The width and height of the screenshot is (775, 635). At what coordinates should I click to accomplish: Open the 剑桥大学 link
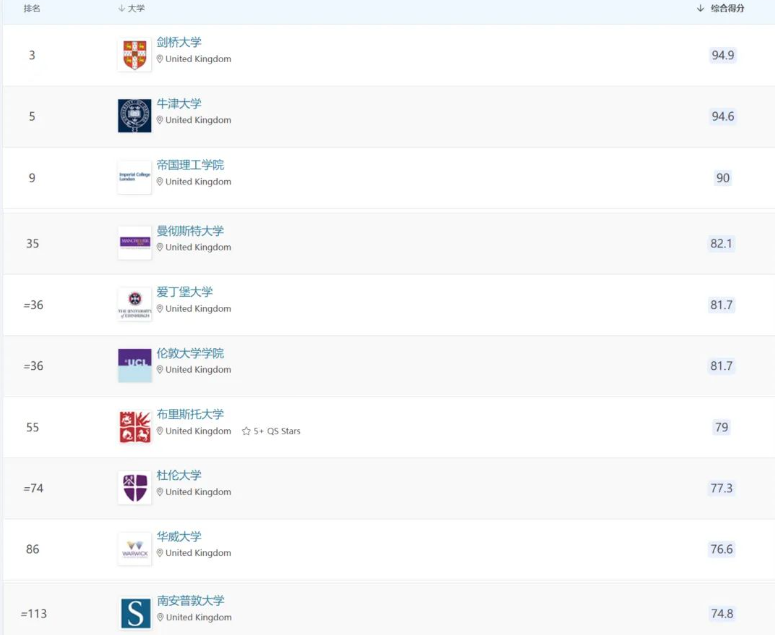click(x=179, y=42)
